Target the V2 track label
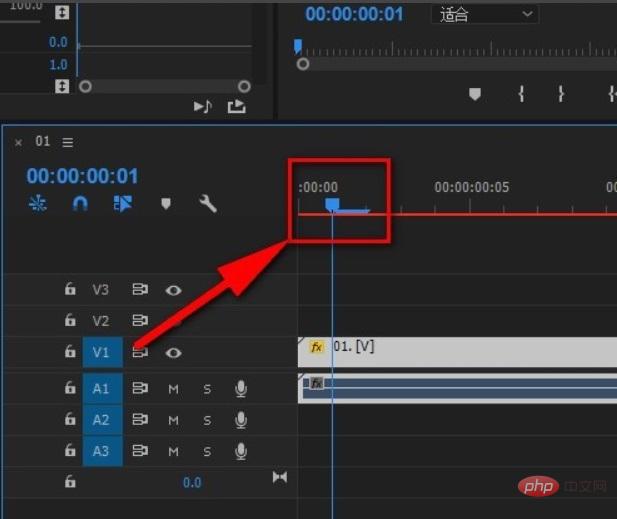The height and width of the screenshot is (519, 617). [x=100, y=321]
